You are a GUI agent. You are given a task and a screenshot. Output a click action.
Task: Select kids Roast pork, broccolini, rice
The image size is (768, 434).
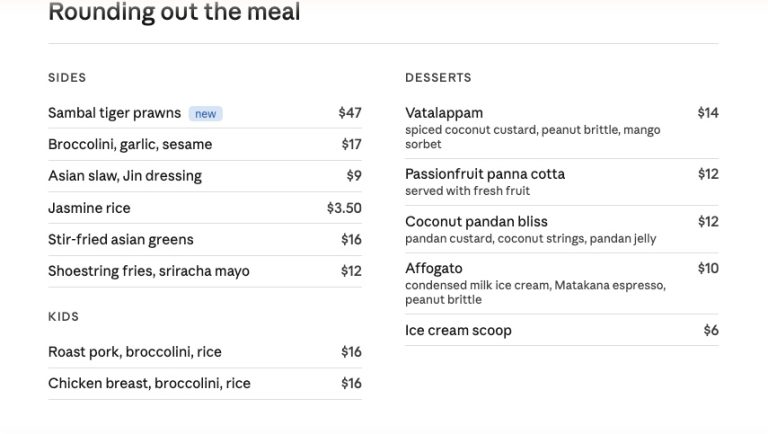135,352
